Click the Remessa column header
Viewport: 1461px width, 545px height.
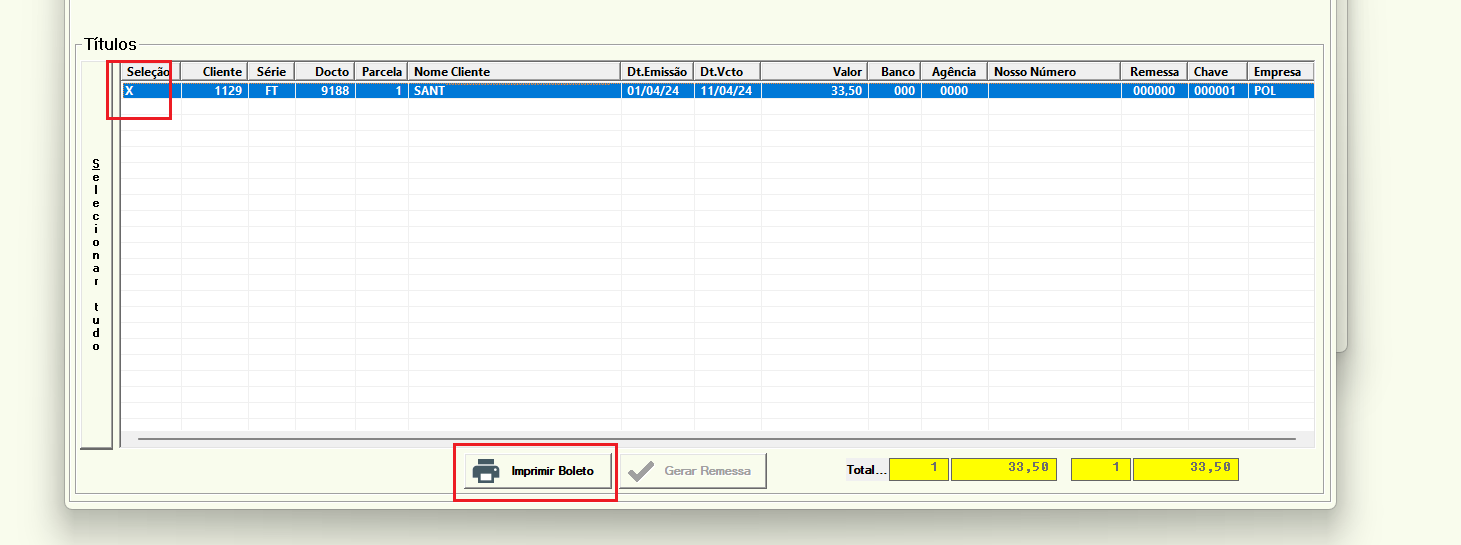coord(1155,72)
